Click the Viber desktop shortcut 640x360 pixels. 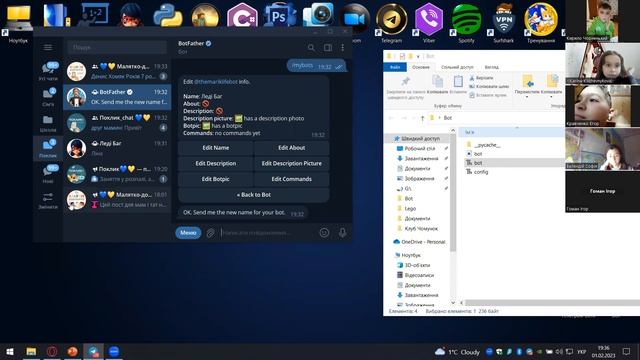click(429, 22)
